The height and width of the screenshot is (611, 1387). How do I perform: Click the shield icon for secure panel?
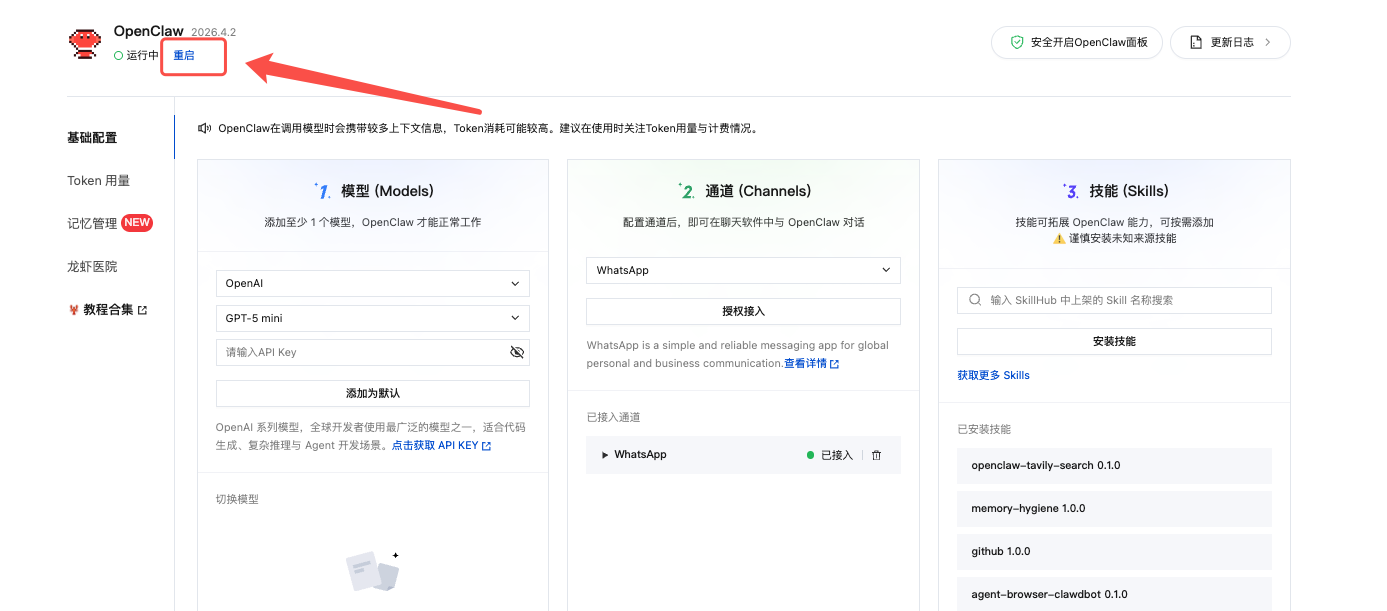point(1017,43)
